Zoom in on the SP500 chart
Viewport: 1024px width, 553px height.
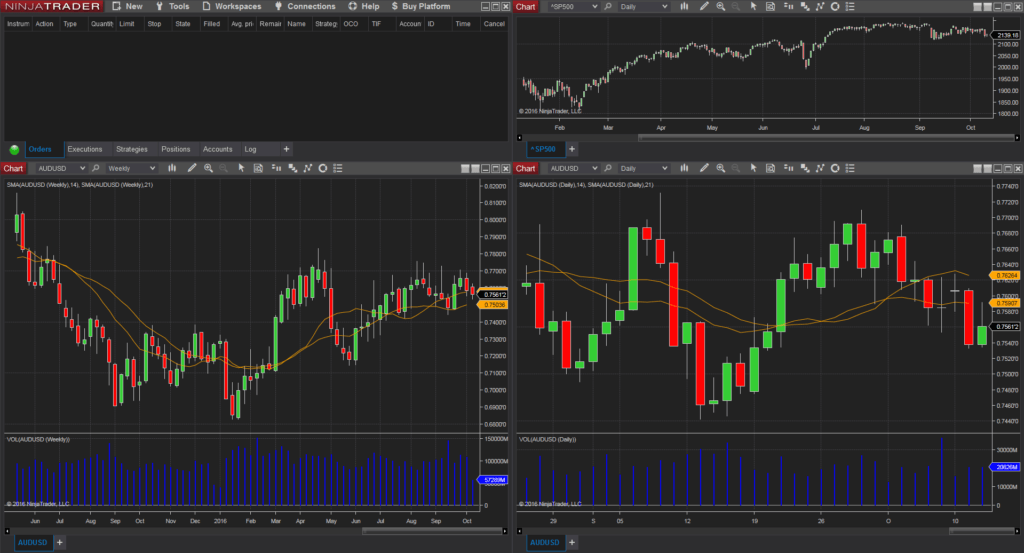720,7
